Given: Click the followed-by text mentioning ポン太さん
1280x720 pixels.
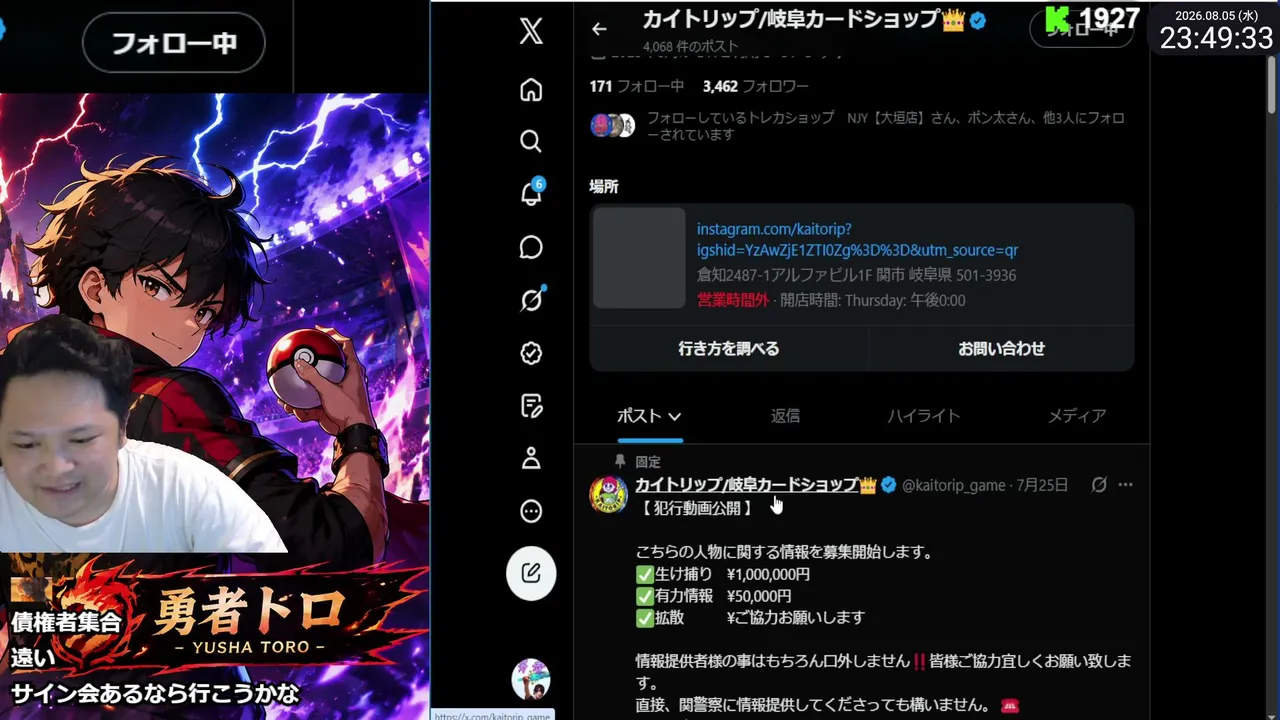Looking at the screenshot, I should [x=886, y=126].
